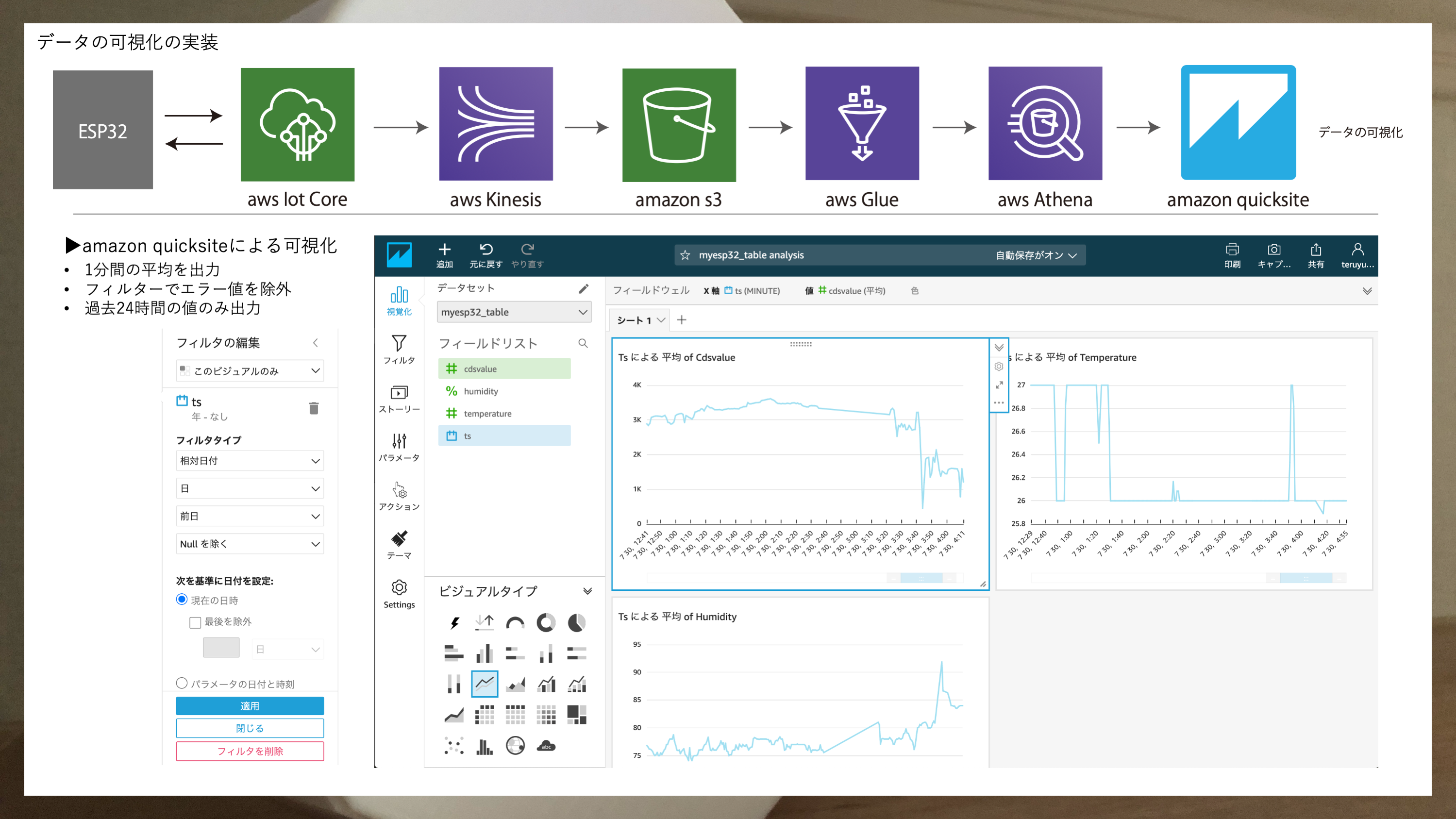Select the pie chart visual type
The image size is (1456, 819).
coord(576,623)
